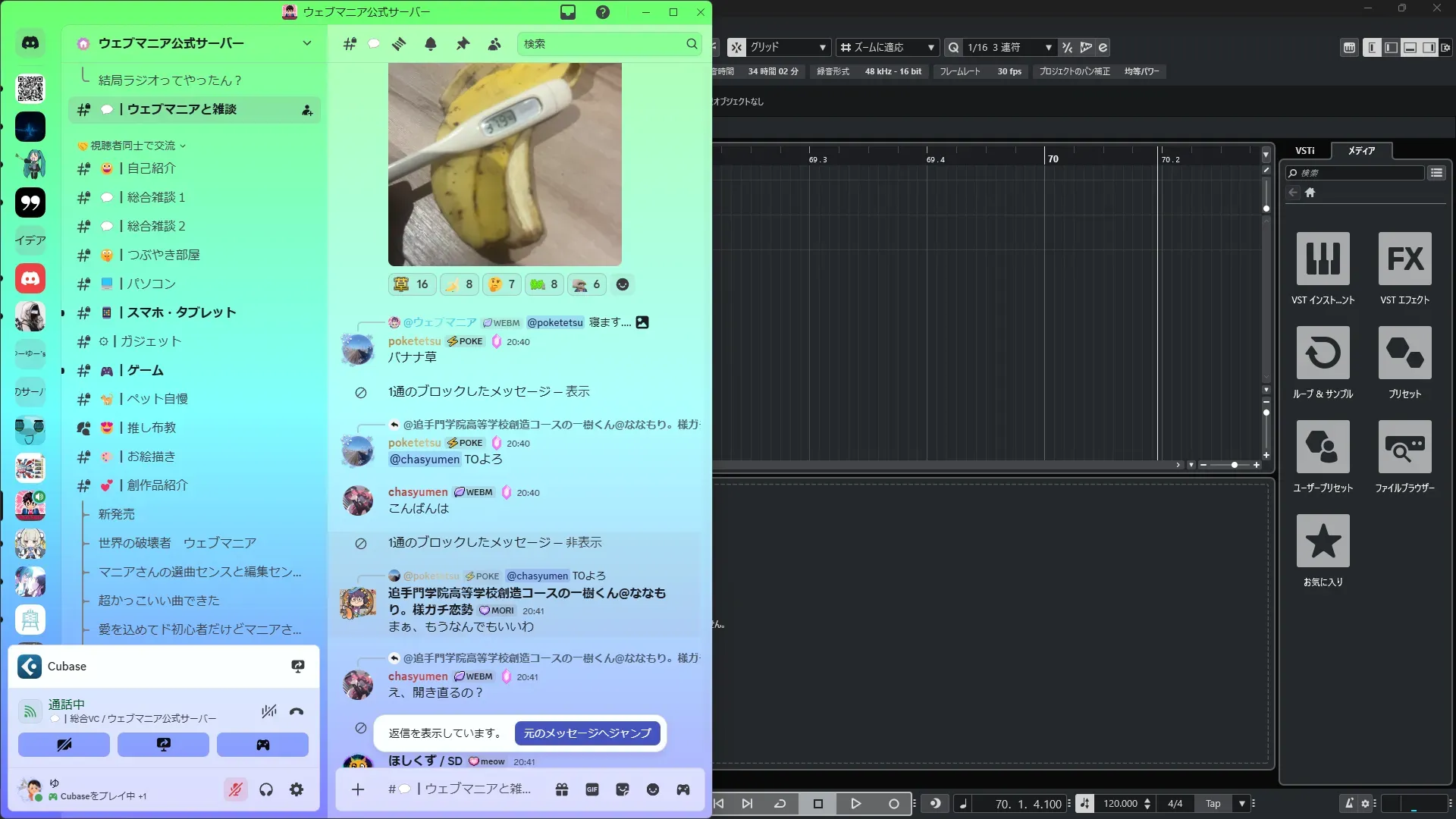Click 元のメッセージへジャンプ button
The height and width of the screenshot is (819, 1456).
coord(587,733)
